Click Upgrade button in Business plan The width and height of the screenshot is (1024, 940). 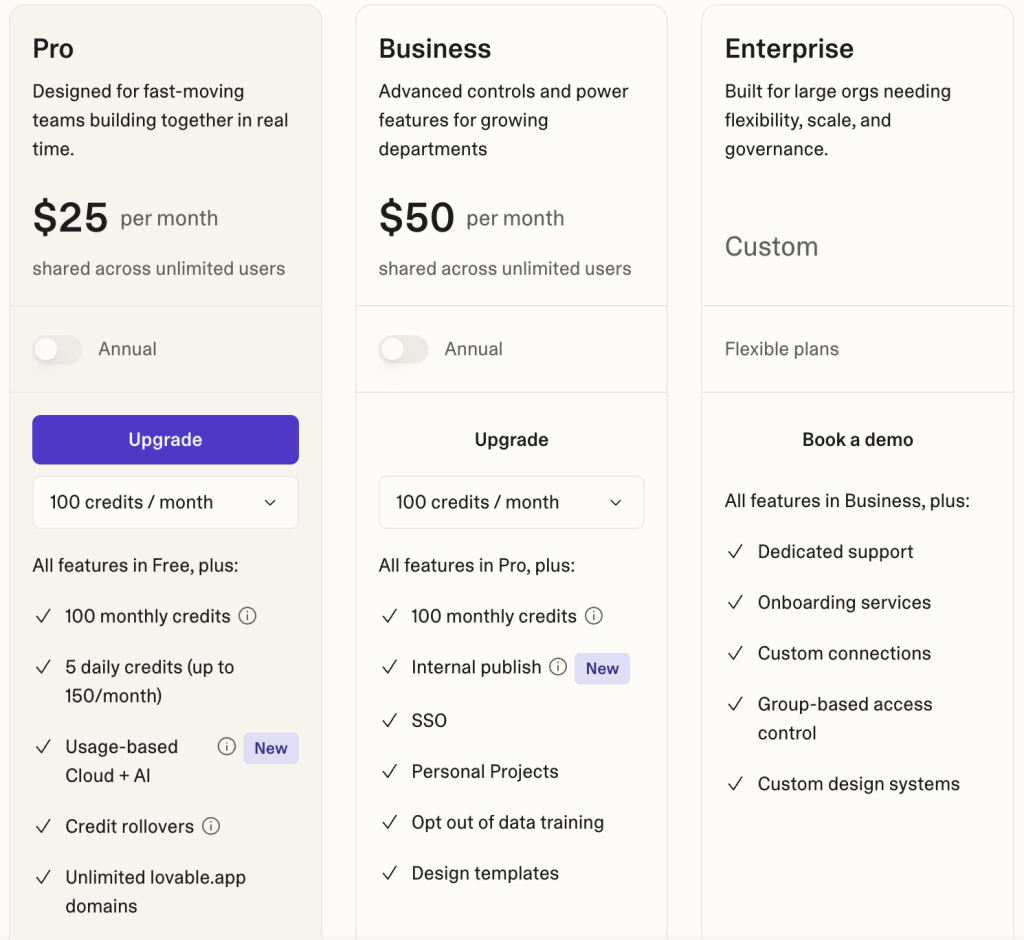(511, 440)
